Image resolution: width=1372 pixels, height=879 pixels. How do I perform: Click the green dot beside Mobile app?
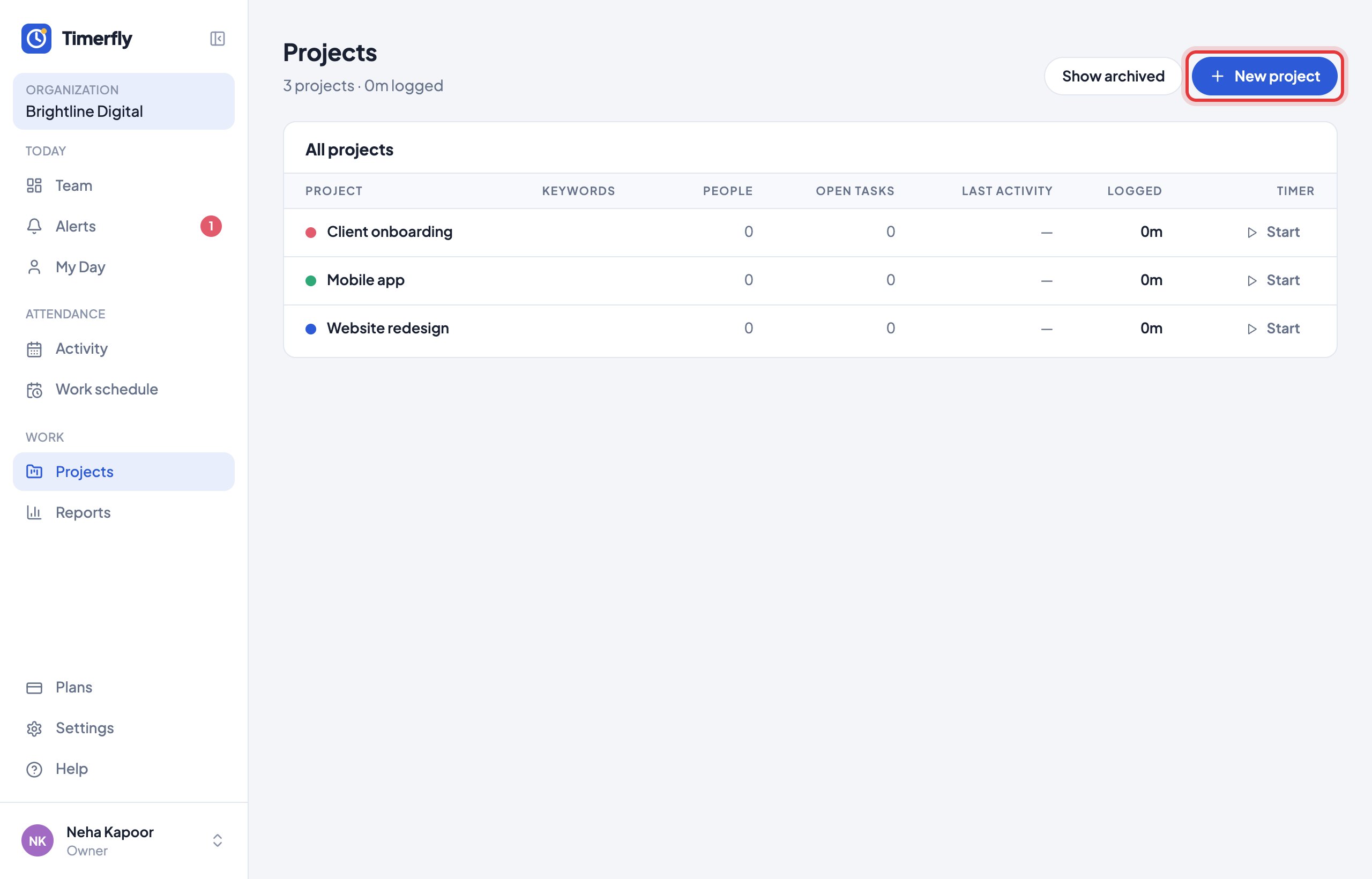311,281
